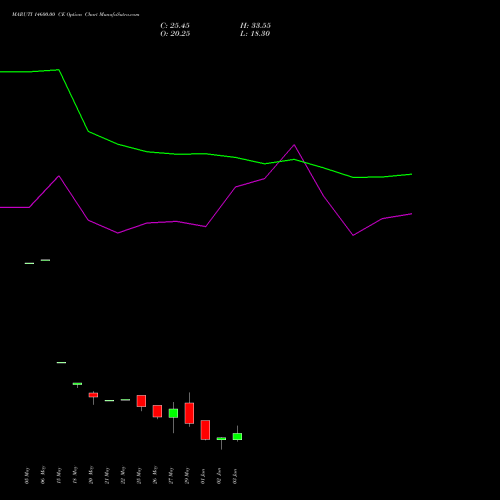Click the chart title text starting with MARUTI
This screenshot has height=500, width=500.
click(76, 15)
